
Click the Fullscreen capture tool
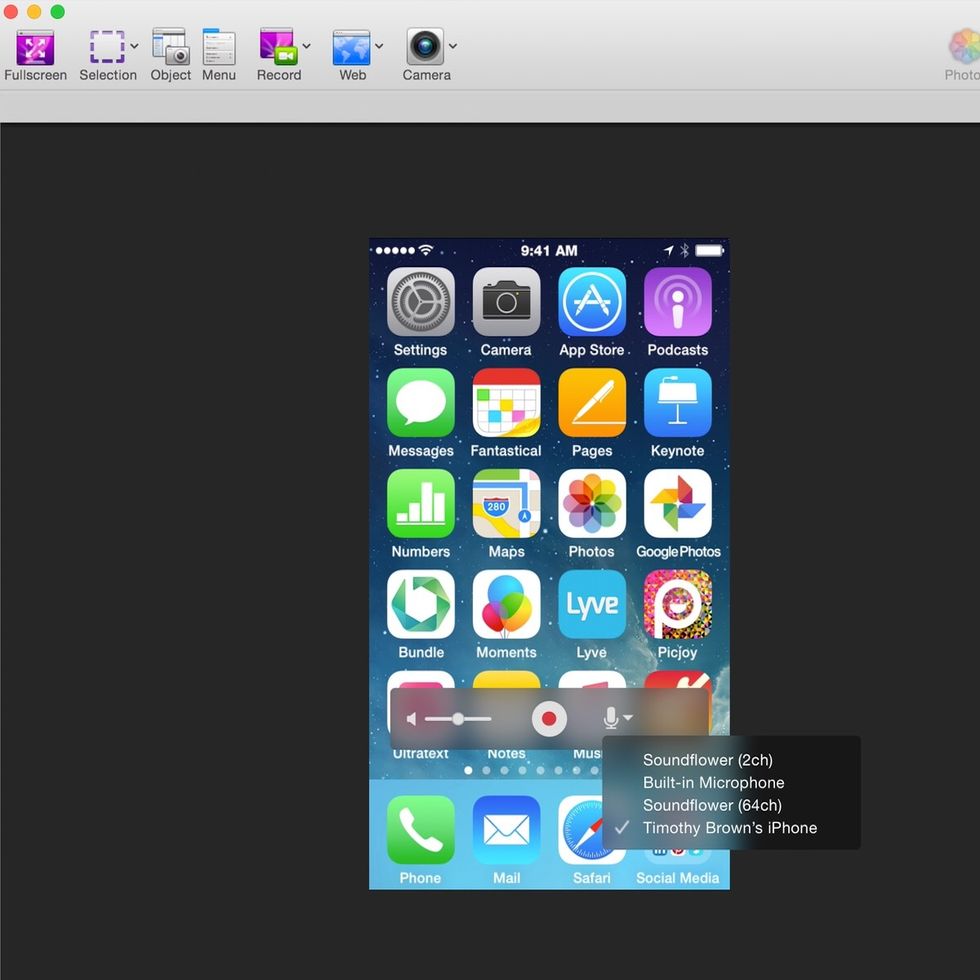click(35, 47)
